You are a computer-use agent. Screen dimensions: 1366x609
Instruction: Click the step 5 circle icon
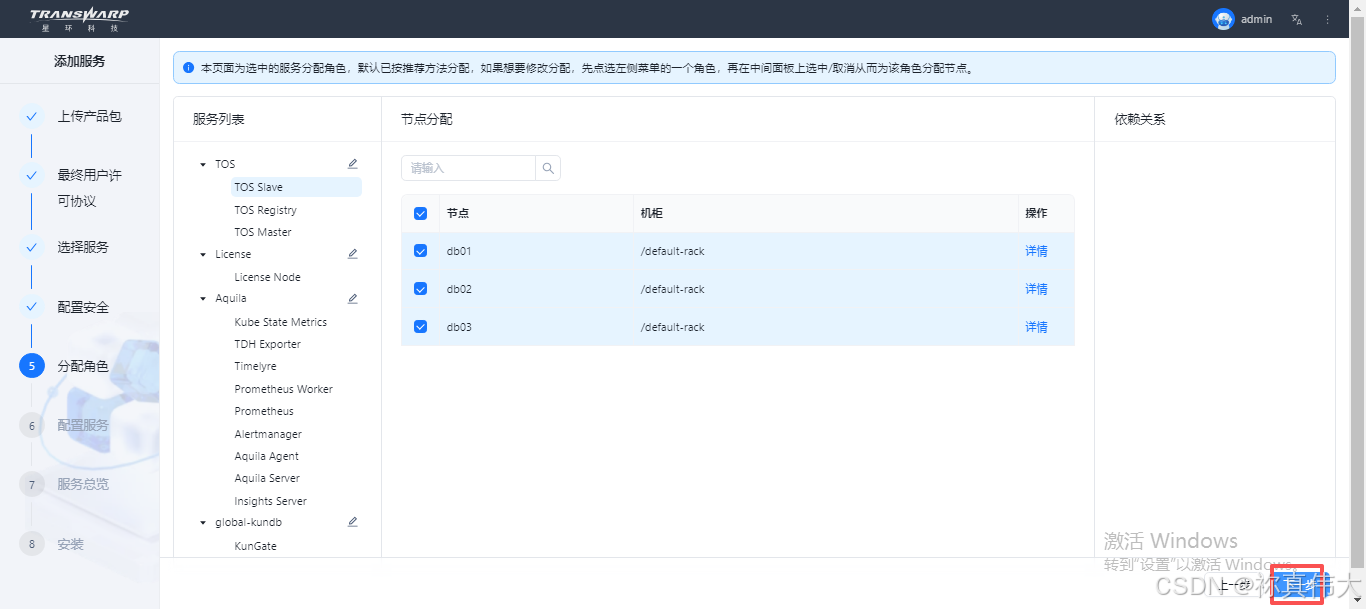pyautogui.click(x=31, y=366)
